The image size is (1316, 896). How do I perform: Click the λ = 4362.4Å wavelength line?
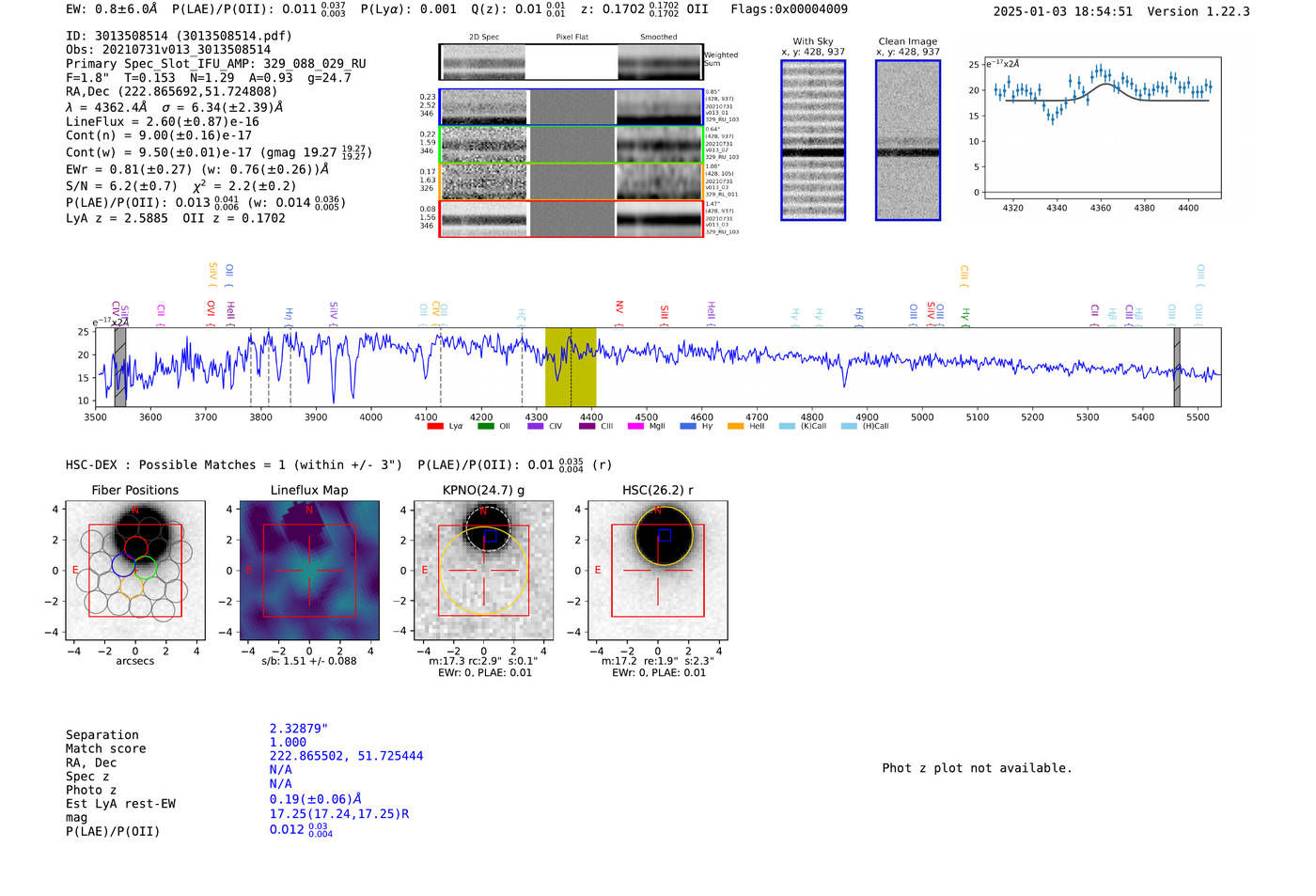click(x=175, y=107)
